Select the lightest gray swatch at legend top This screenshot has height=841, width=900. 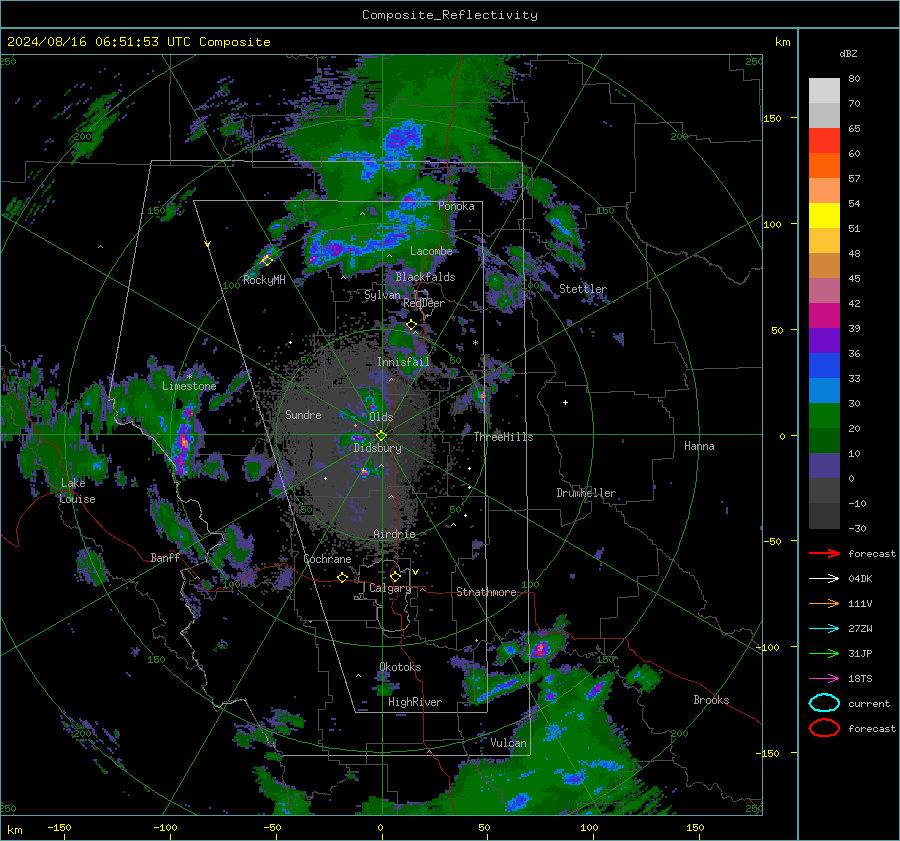tap(824, 91)
